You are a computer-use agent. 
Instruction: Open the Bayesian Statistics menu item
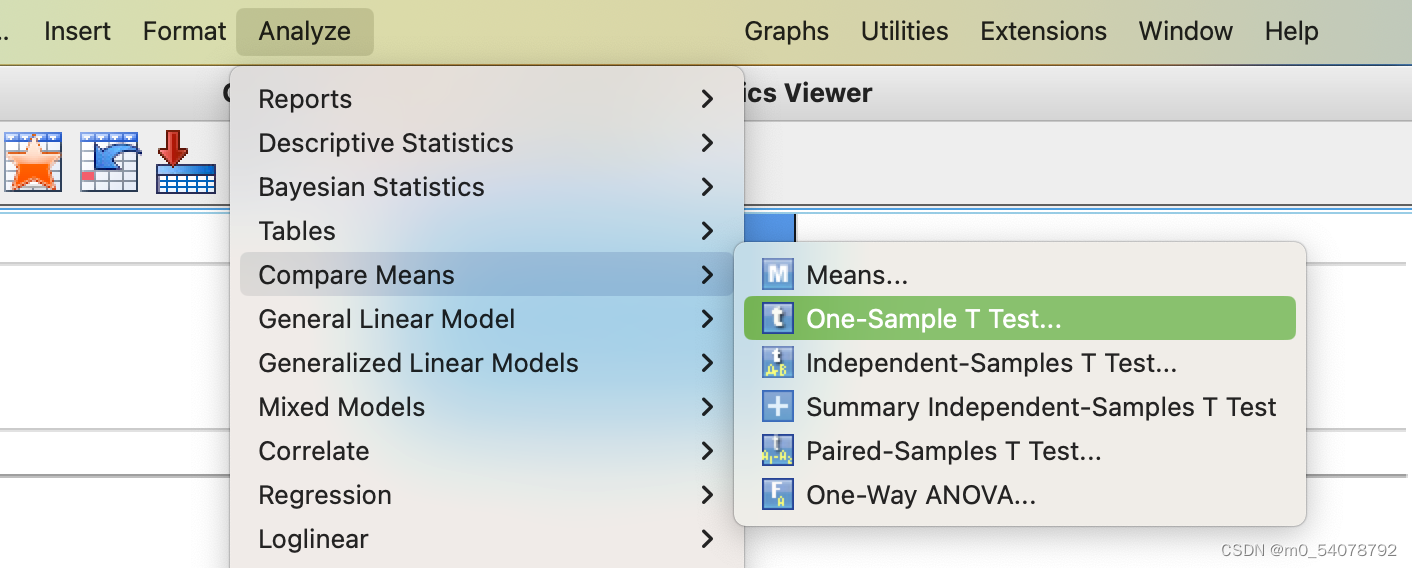(x=371, y=187)
